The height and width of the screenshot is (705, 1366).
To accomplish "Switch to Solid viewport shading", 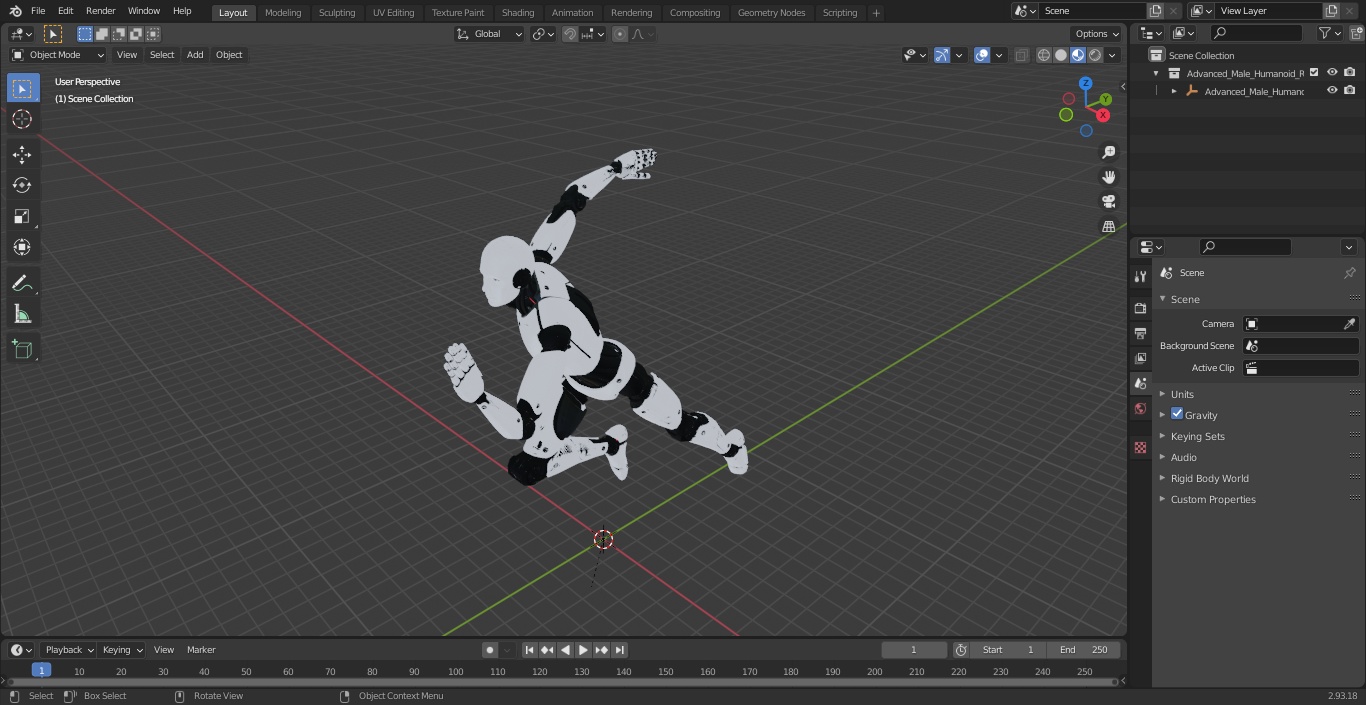I will (x=1061, y=55).
